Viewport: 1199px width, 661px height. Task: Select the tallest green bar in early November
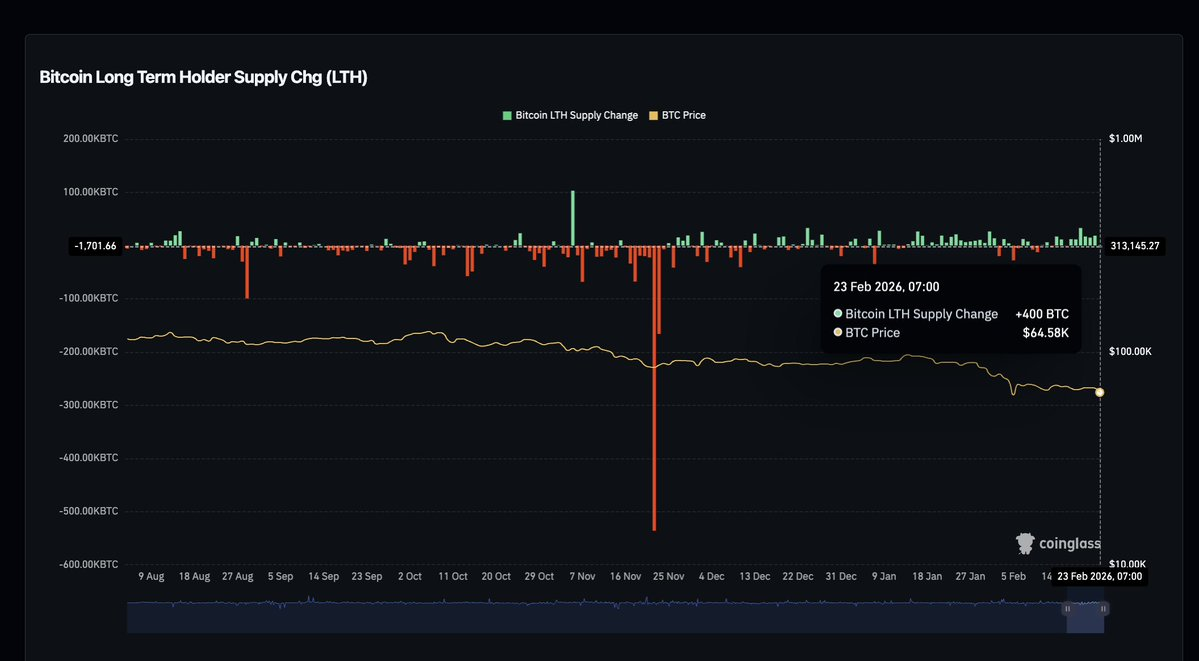(x=573, y=218)
